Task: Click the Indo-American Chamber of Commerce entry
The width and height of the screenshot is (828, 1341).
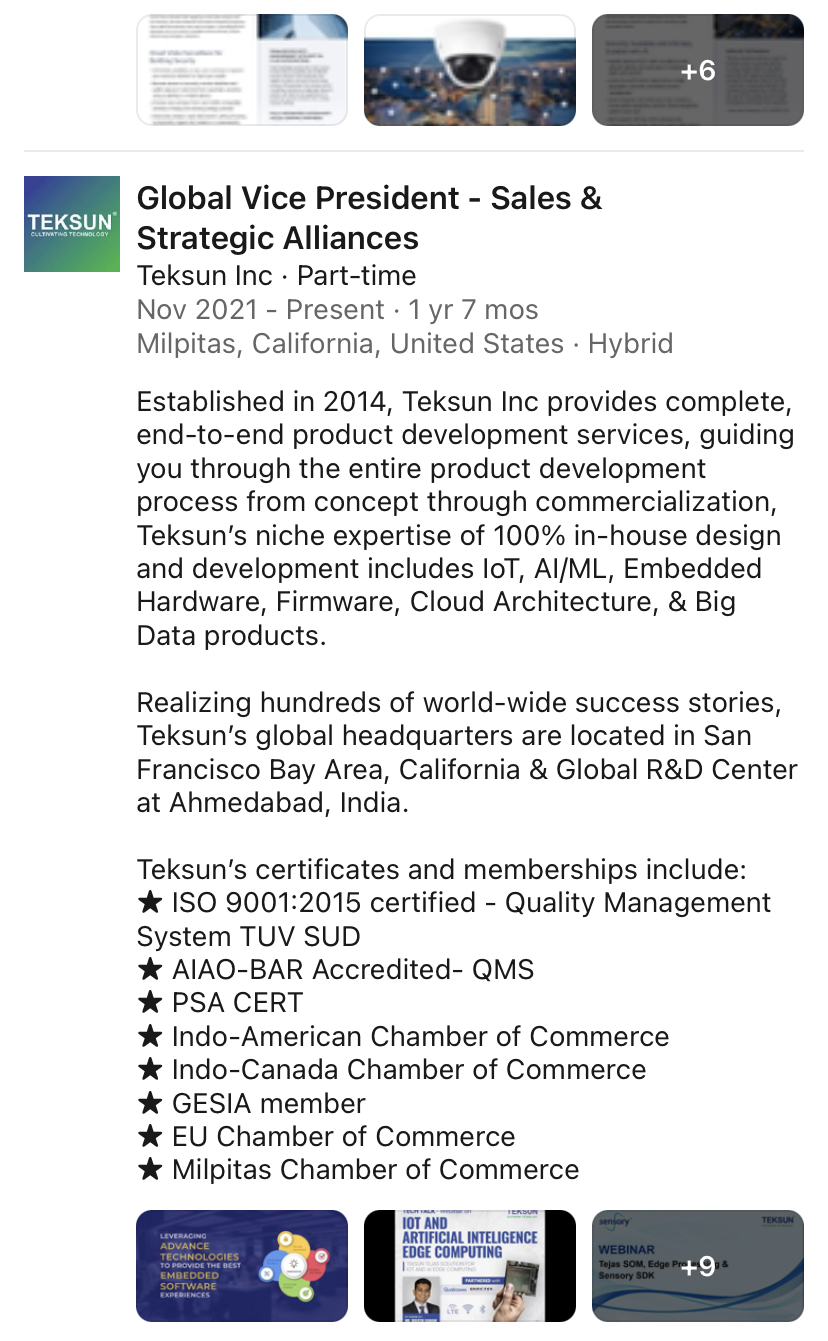Action: (x=420, y=1037)
